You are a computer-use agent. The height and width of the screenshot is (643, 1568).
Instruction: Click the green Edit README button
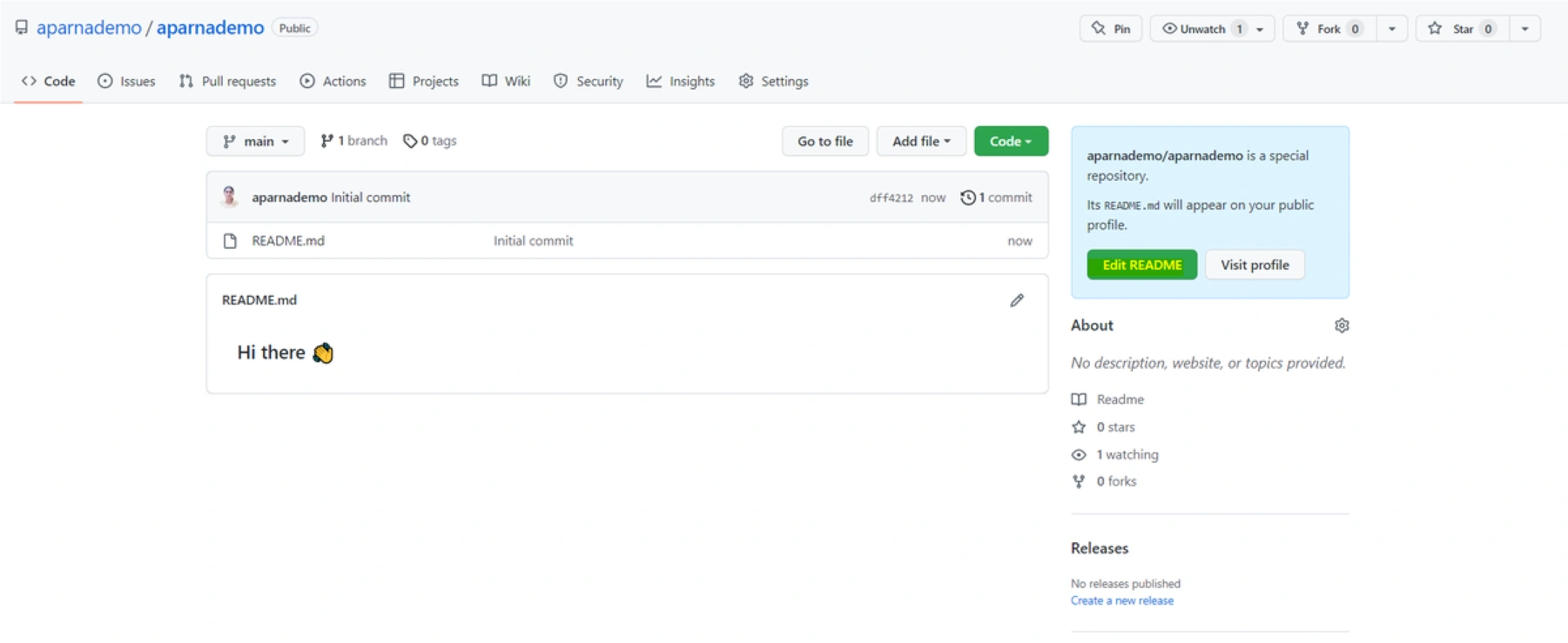click(1141, 265)
